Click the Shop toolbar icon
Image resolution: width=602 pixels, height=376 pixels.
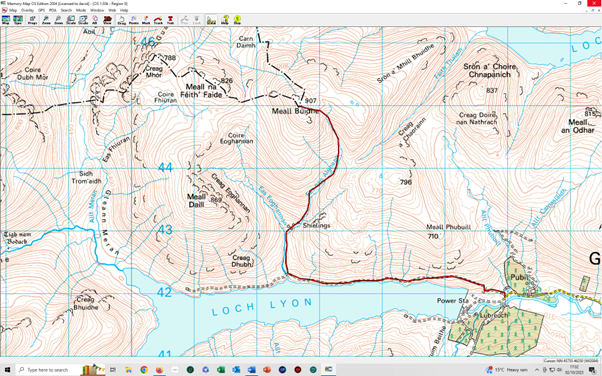237,20
